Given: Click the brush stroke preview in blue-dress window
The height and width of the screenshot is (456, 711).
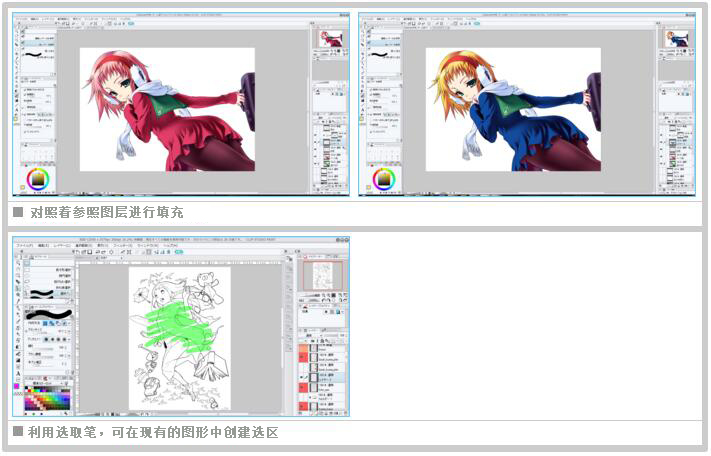Looking at the screenshot, I should click(x=380, y=54).
